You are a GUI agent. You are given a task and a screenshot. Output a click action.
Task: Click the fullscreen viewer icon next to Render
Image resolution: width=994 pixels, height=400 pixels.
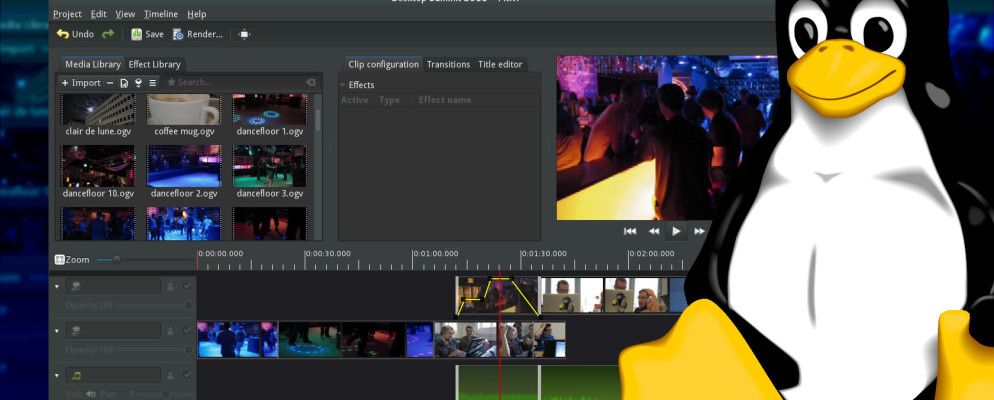[245, 34]
